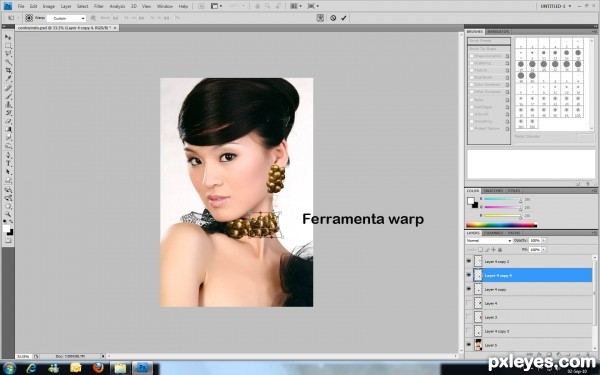Switch to the Channels tab
Viewport: 600px width, 375px height.
(x=494, y=233)
